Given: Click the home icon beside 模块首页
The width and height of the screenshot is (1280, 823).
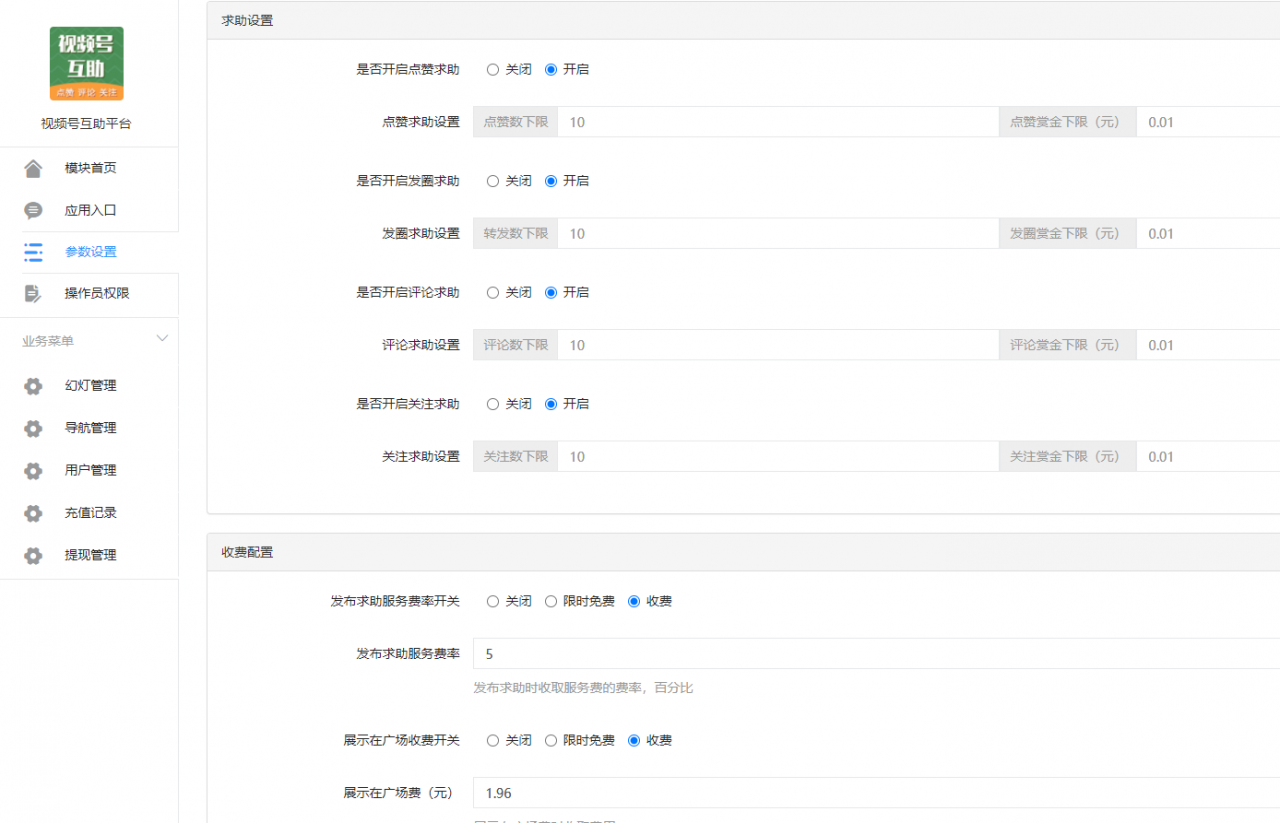Looking at the screenshot, I should pyautogui.click(x=33, y=168).
